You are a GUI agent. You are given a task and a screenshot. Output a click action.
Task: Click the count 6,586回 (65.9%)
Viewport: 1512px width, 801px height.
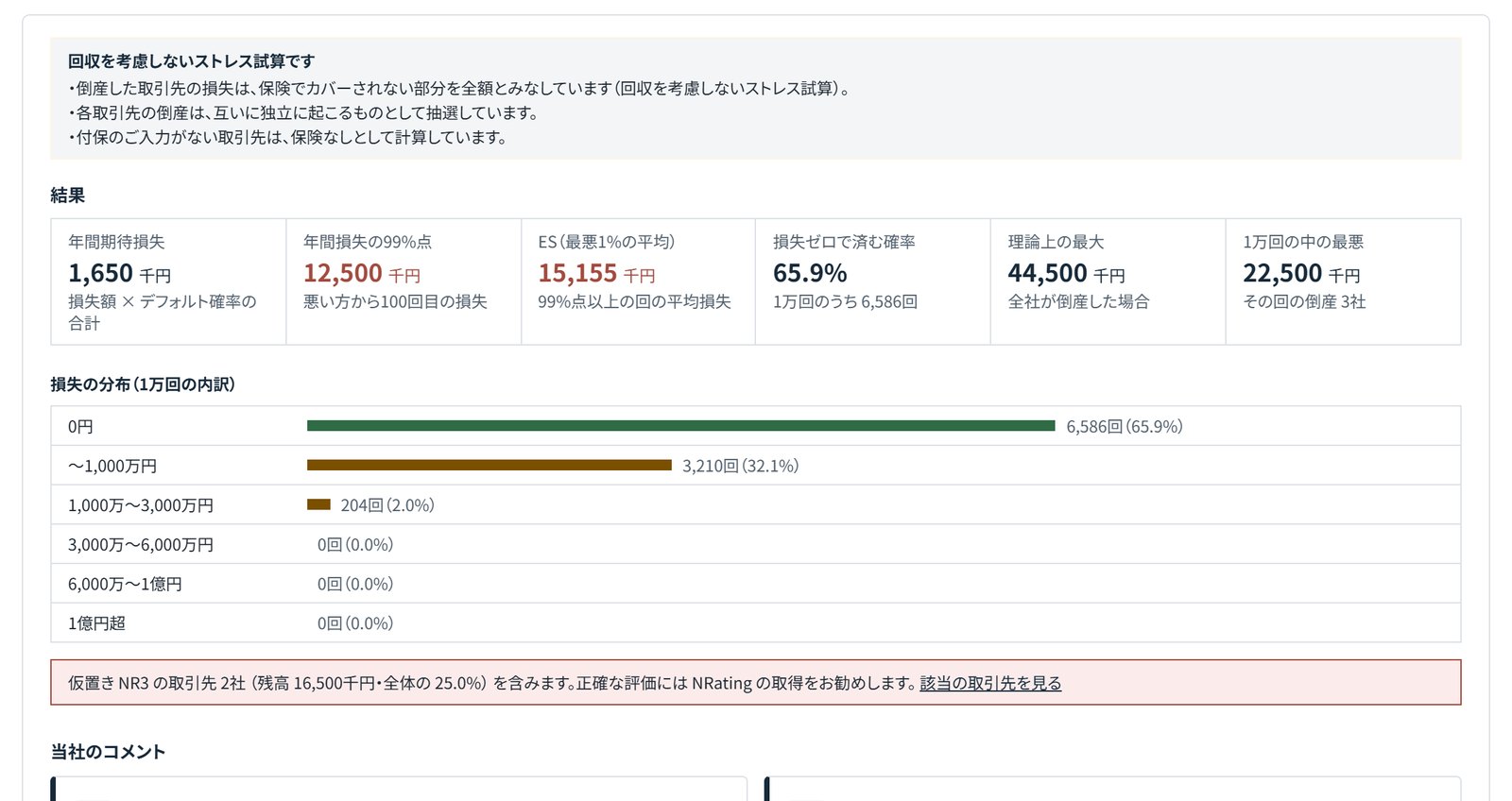point(1125,427)
